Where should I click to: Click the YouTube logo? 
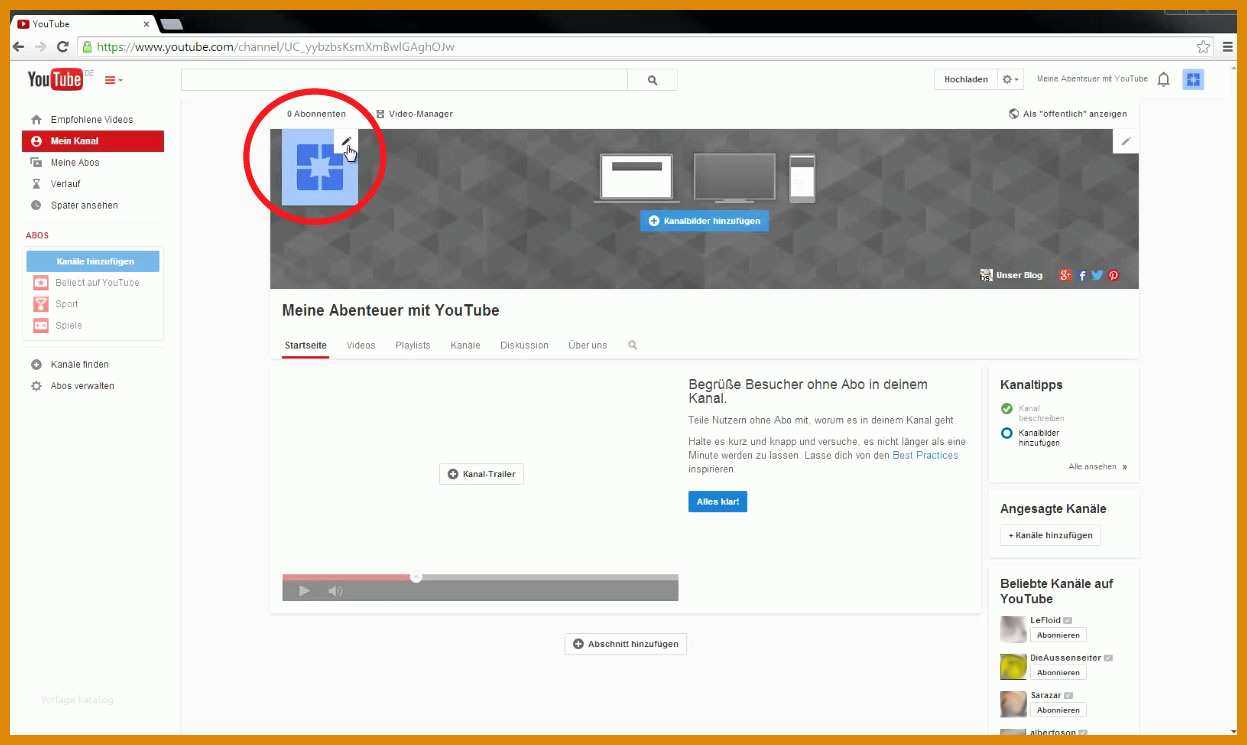point(55,79)
